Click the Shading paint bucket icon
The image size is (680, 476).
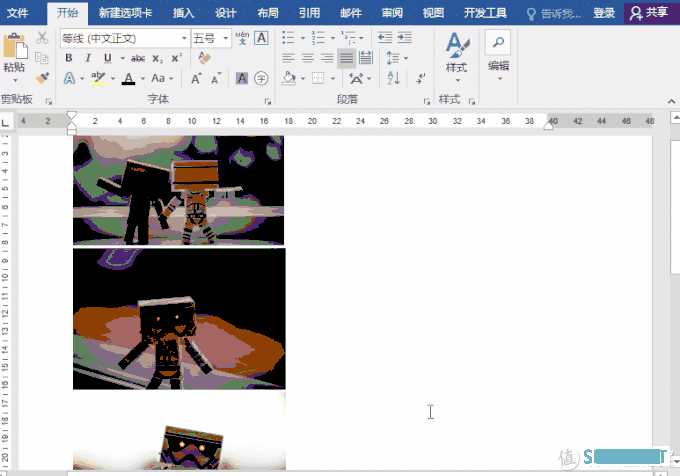[x=288, y=78]
